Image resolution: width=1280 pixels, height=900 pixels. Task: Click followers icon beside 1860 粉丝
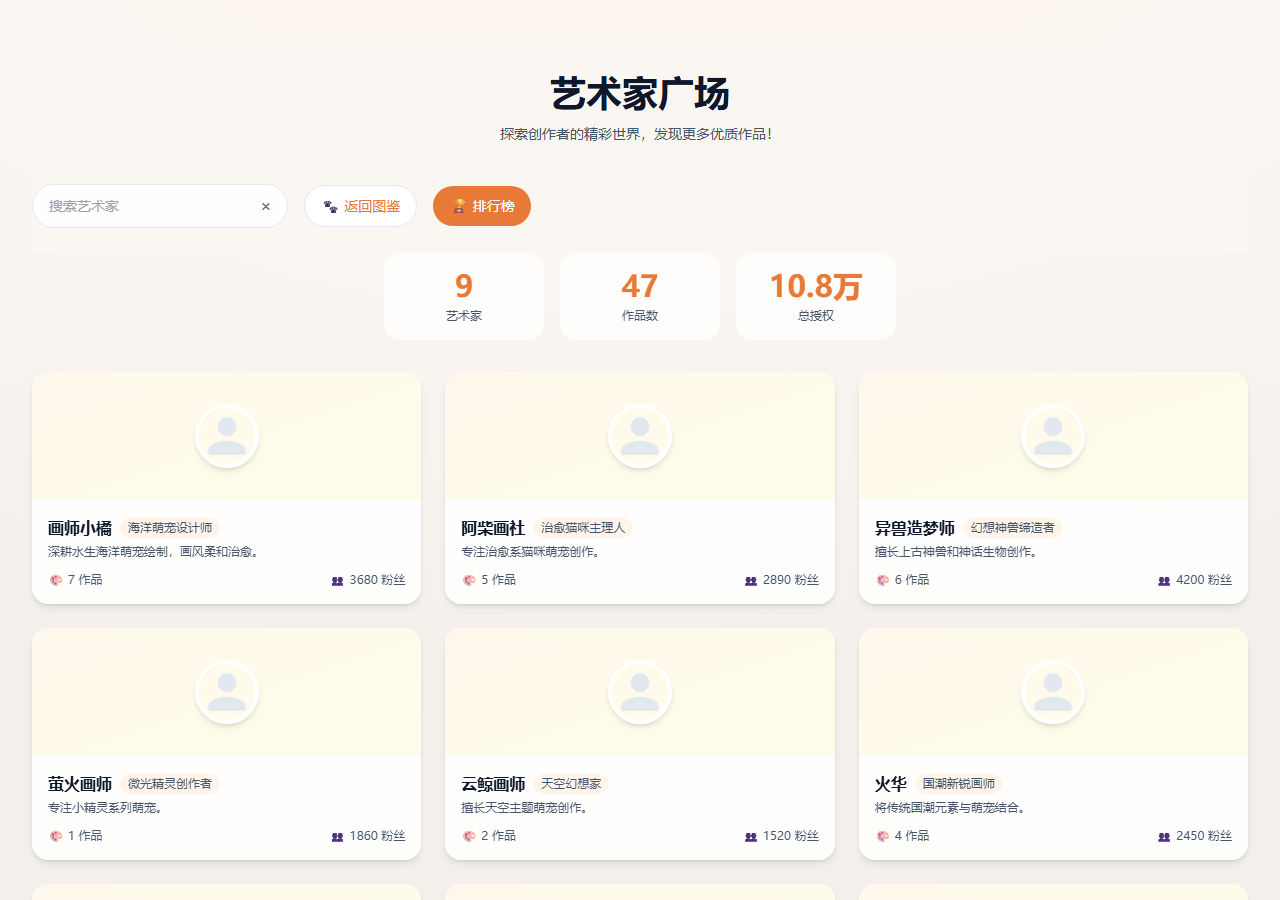click(x=337, y=836)
